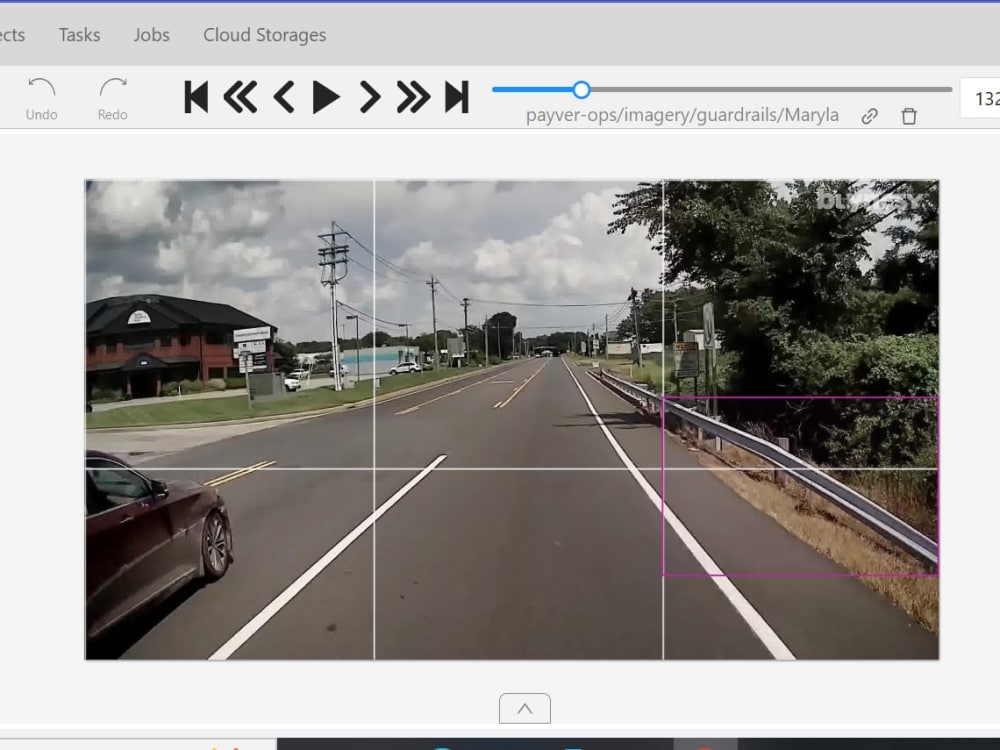The width and height of the screenshot is (1000, 750).
Task: Go back multiple frames with double-chevron
Action: click(240, 97)
